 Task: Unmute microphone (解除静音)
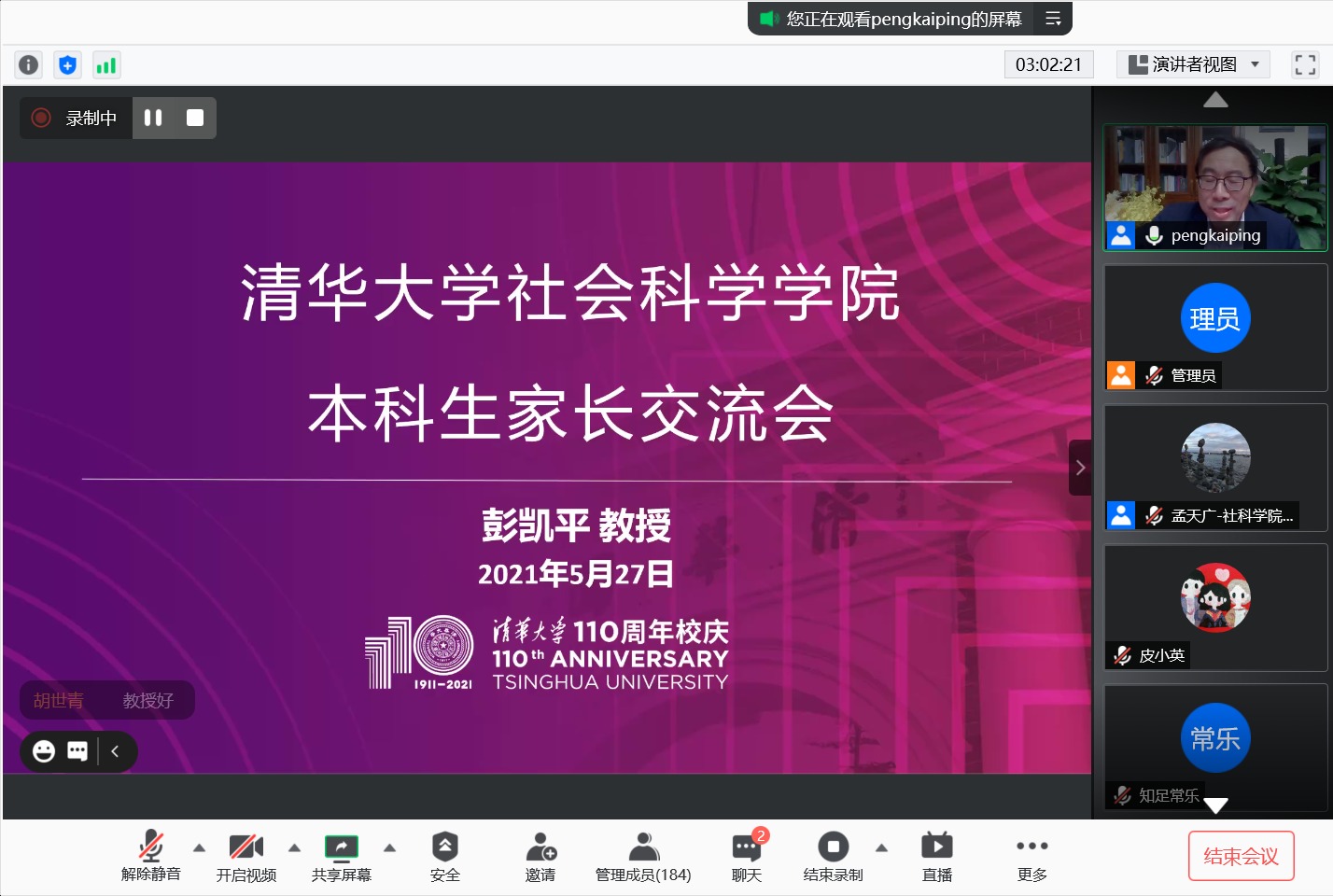point(150,856)
